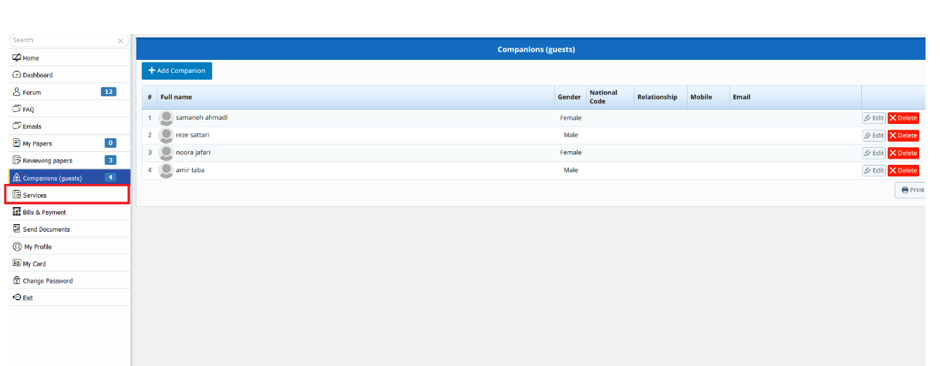Click Female gender cell for noora jafari
The width and height of the screenshot is (940, 366).
[571, 153]
